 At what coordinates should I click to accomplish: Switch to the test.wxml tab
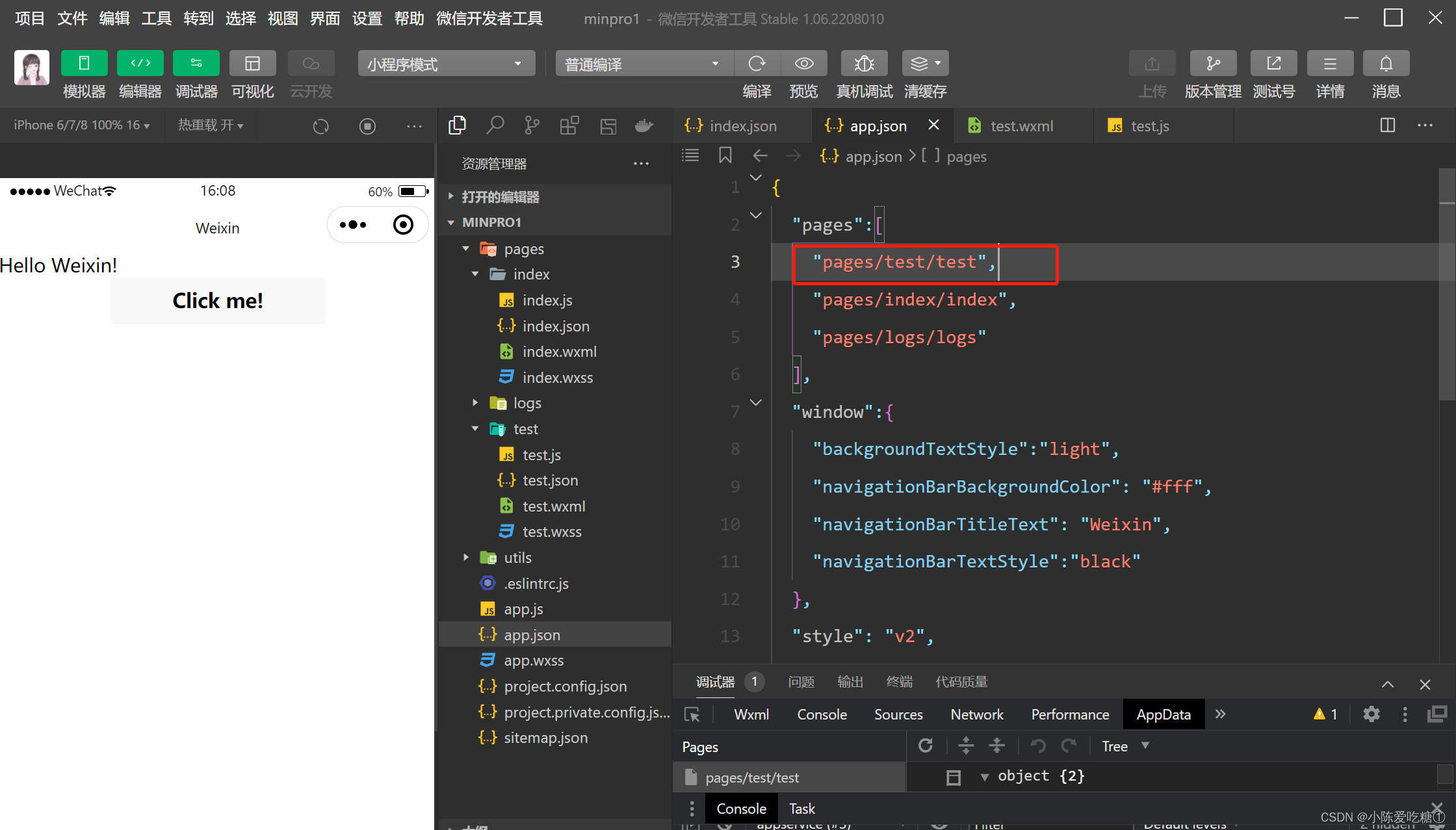[1021, 126]
